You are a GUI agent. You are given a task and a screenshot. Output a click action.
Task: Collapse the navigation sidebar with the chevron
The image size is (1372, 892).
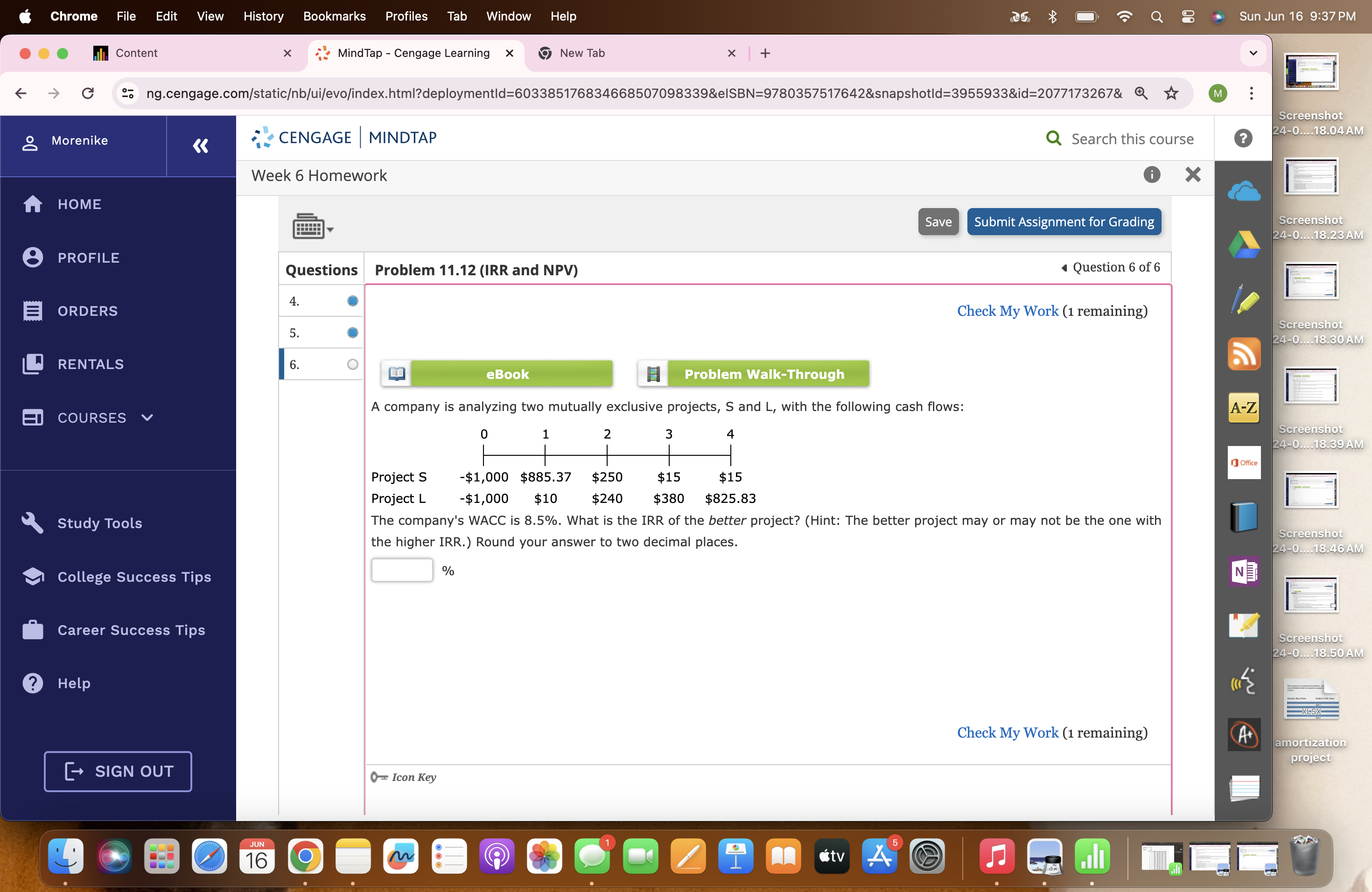click(200, 146)
